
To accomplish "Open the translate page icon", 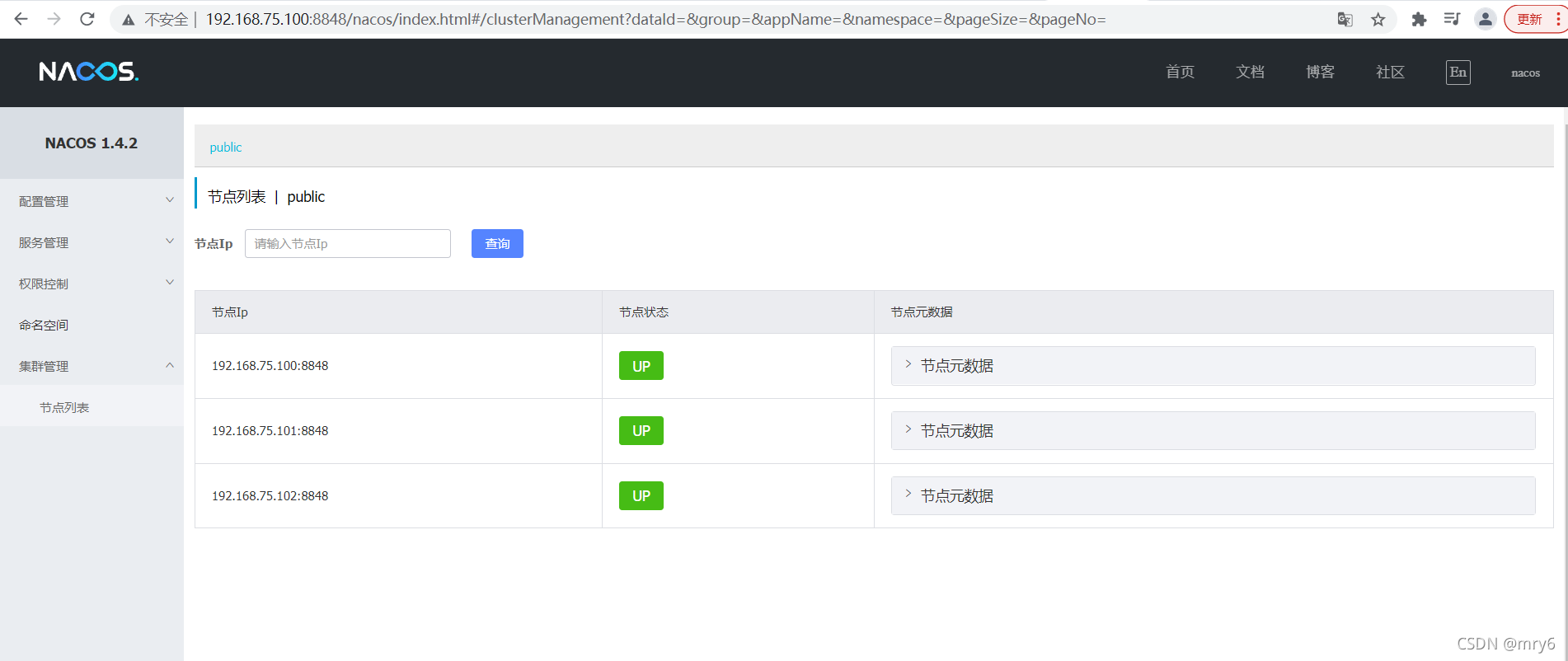I will click(1345, 20).
